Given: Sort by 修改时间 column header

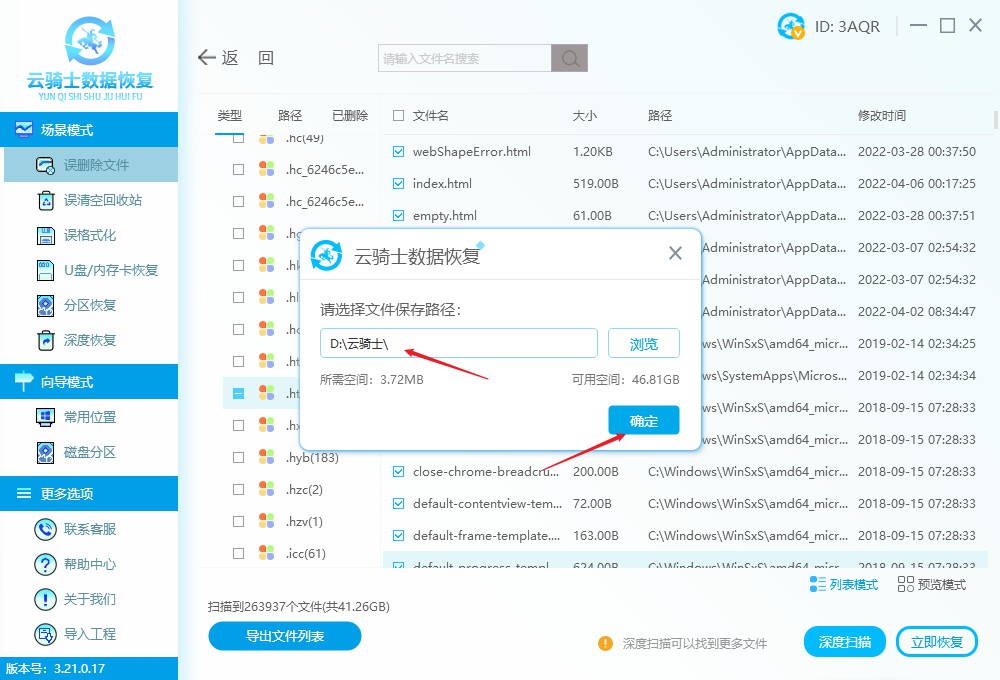Looking at the screenshot, I should (882, 115).
